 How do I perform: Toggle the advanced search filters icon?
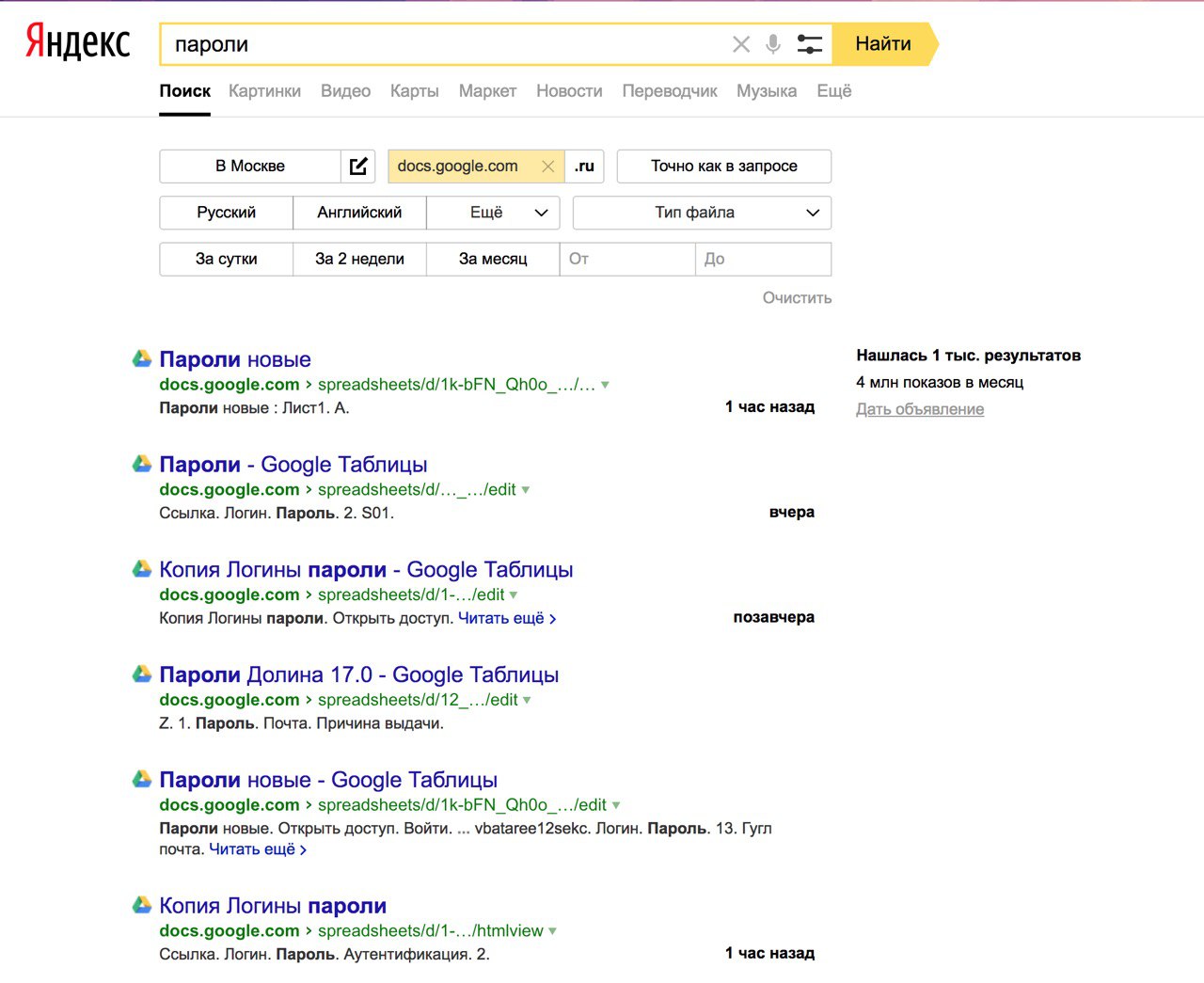(809, 44)
